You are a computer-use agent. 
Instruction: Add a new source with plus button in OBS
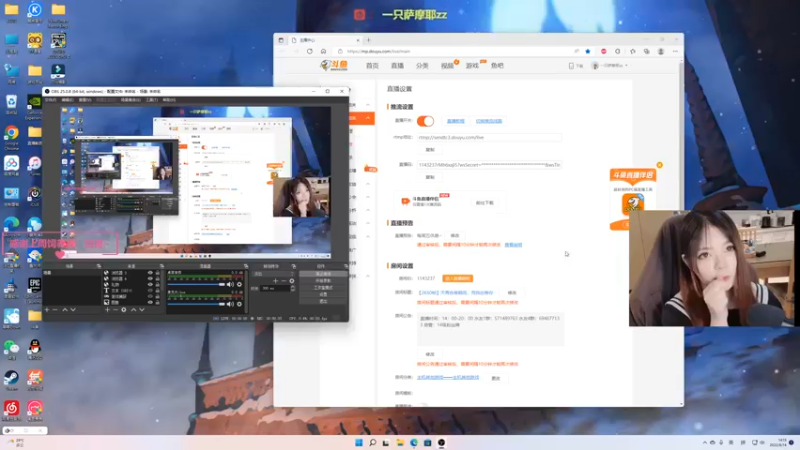pyautogui.click(x=107, y=309)
